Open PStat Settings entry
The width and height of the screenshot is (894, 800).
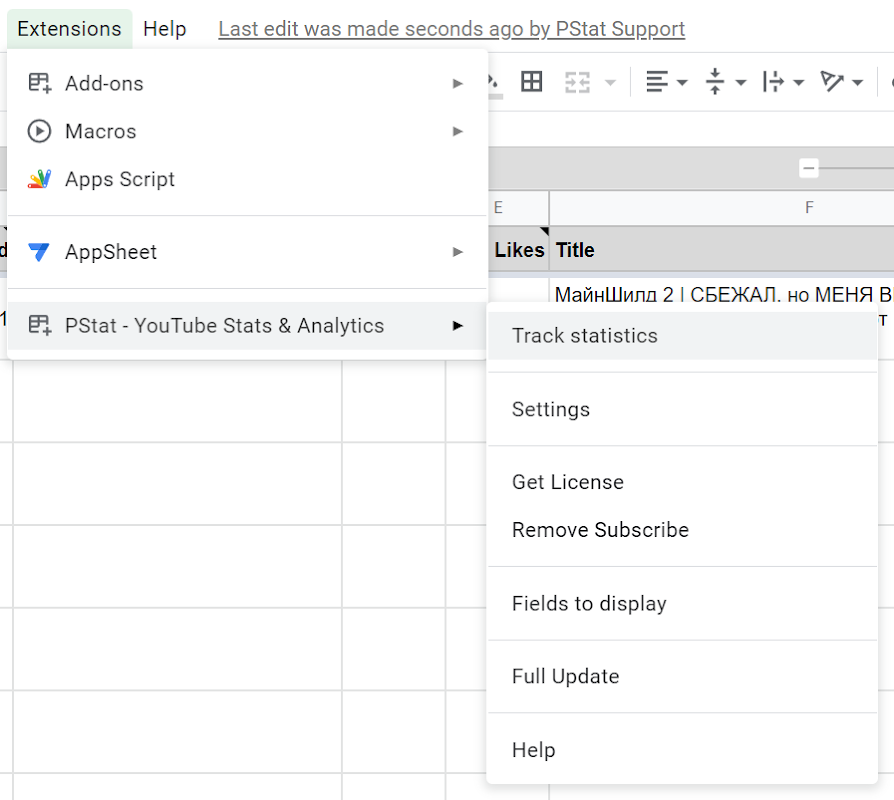(682, 409)
